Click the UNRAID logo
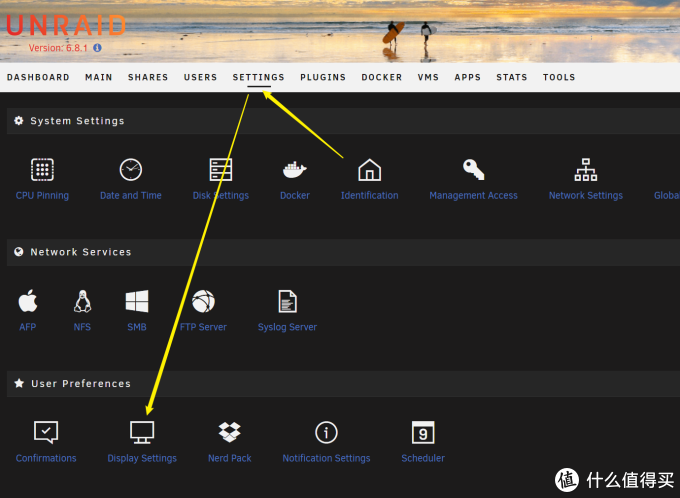 pos(65,26)
